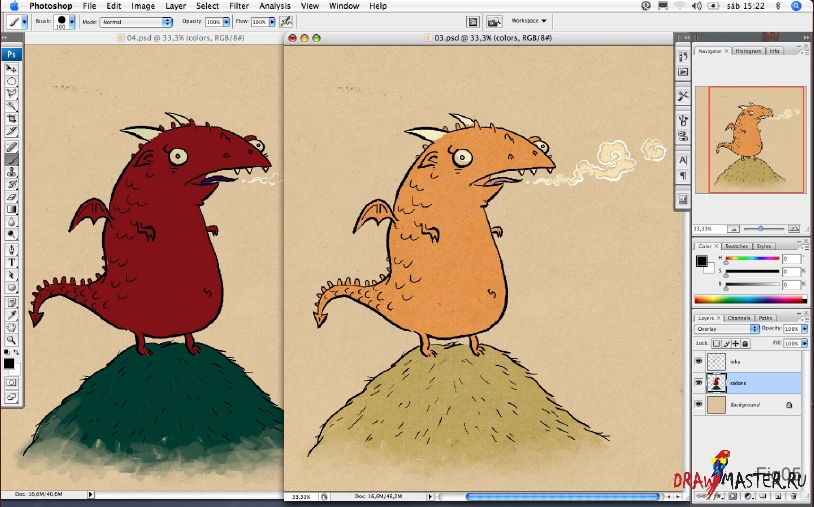
Task: Click zoom in button in Navigator
Action: tap(794, 229)
